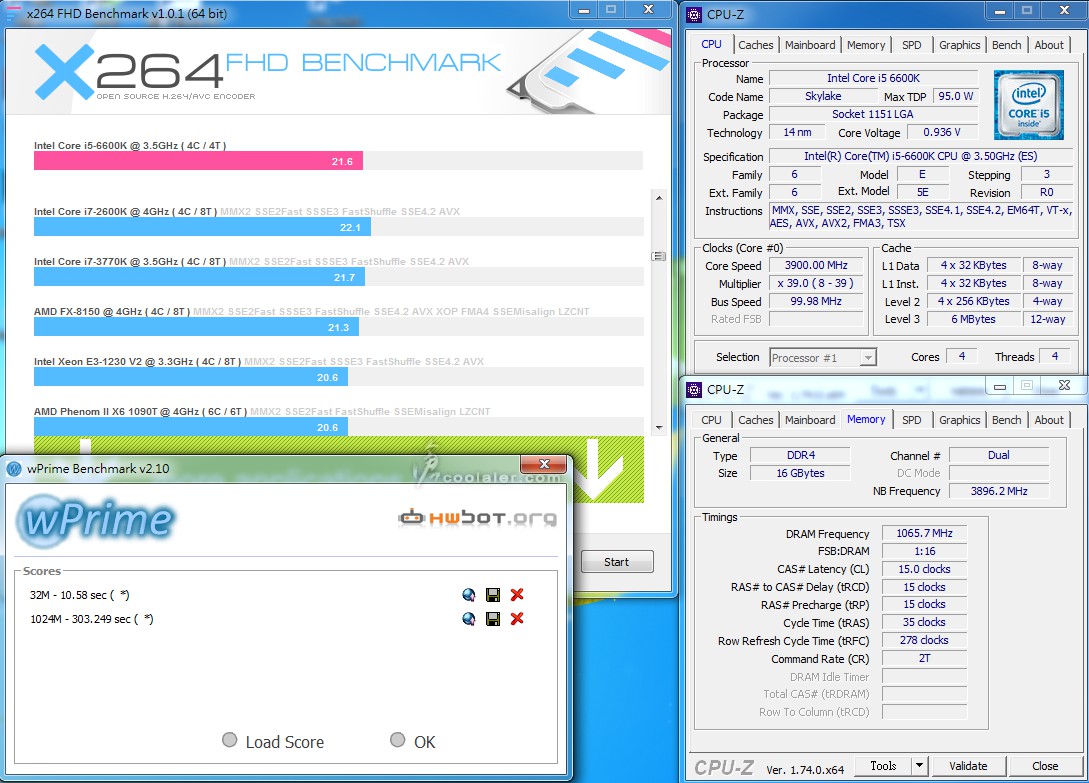This screenshot has width=1089, height=783.
Task: Select the Load Score radio option
Action: [230, 740]
